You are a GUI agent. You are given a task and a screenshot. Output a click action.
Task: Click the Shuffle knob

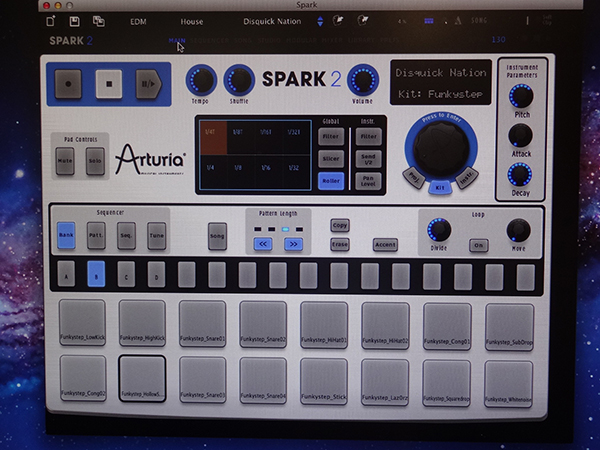pyautogui.click(x=239, y=80)
